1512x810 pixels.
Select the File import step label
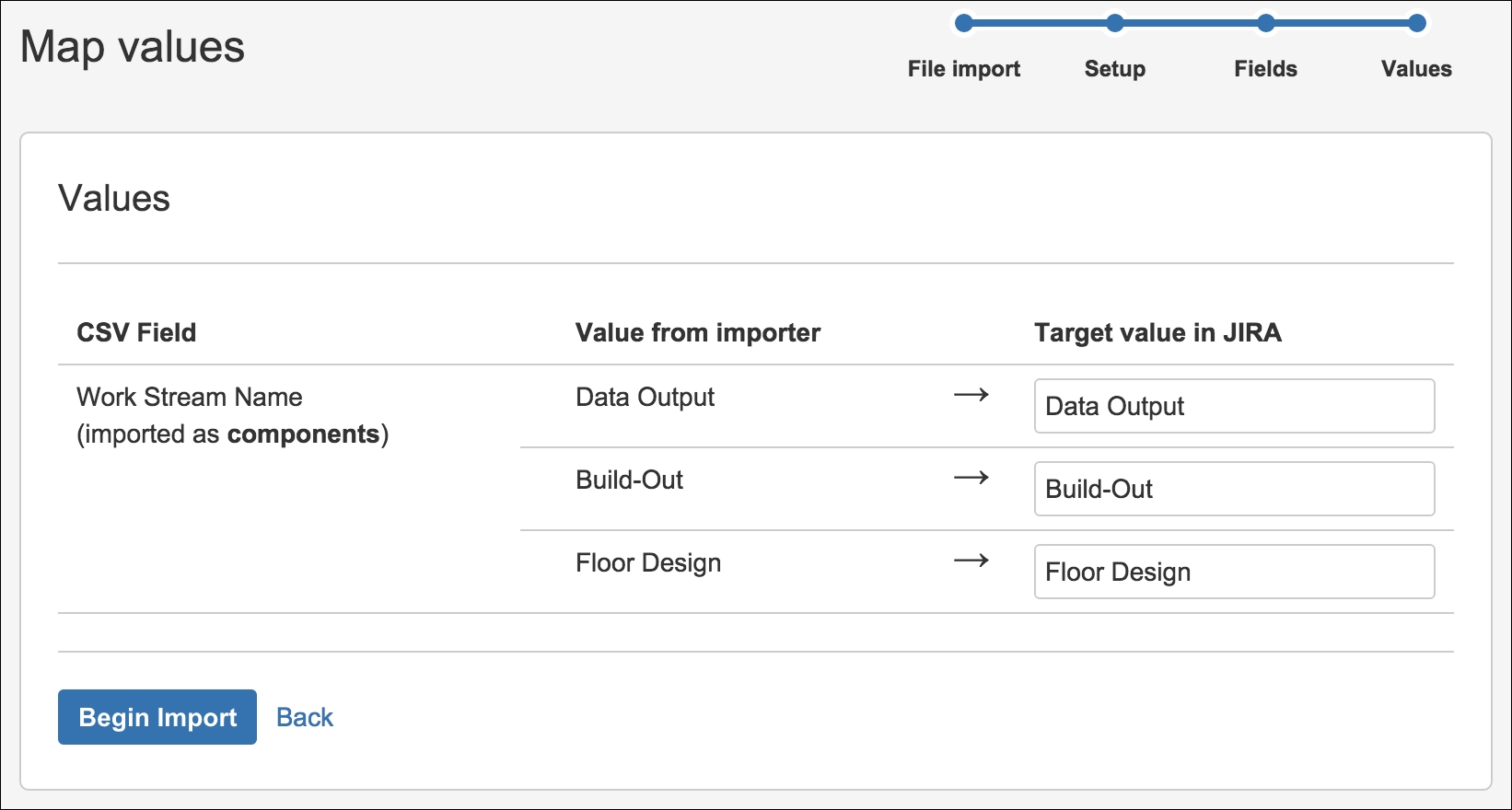(x=964, y=69)
